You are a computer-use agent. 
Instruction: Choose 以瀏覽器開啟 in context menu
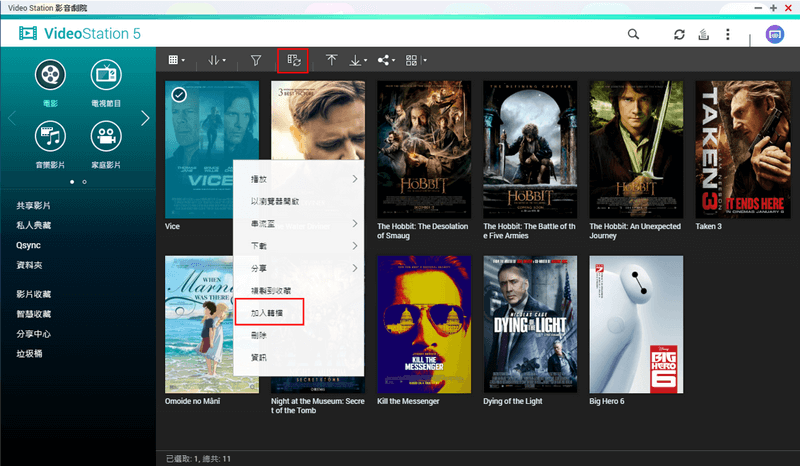coord(298,201)
